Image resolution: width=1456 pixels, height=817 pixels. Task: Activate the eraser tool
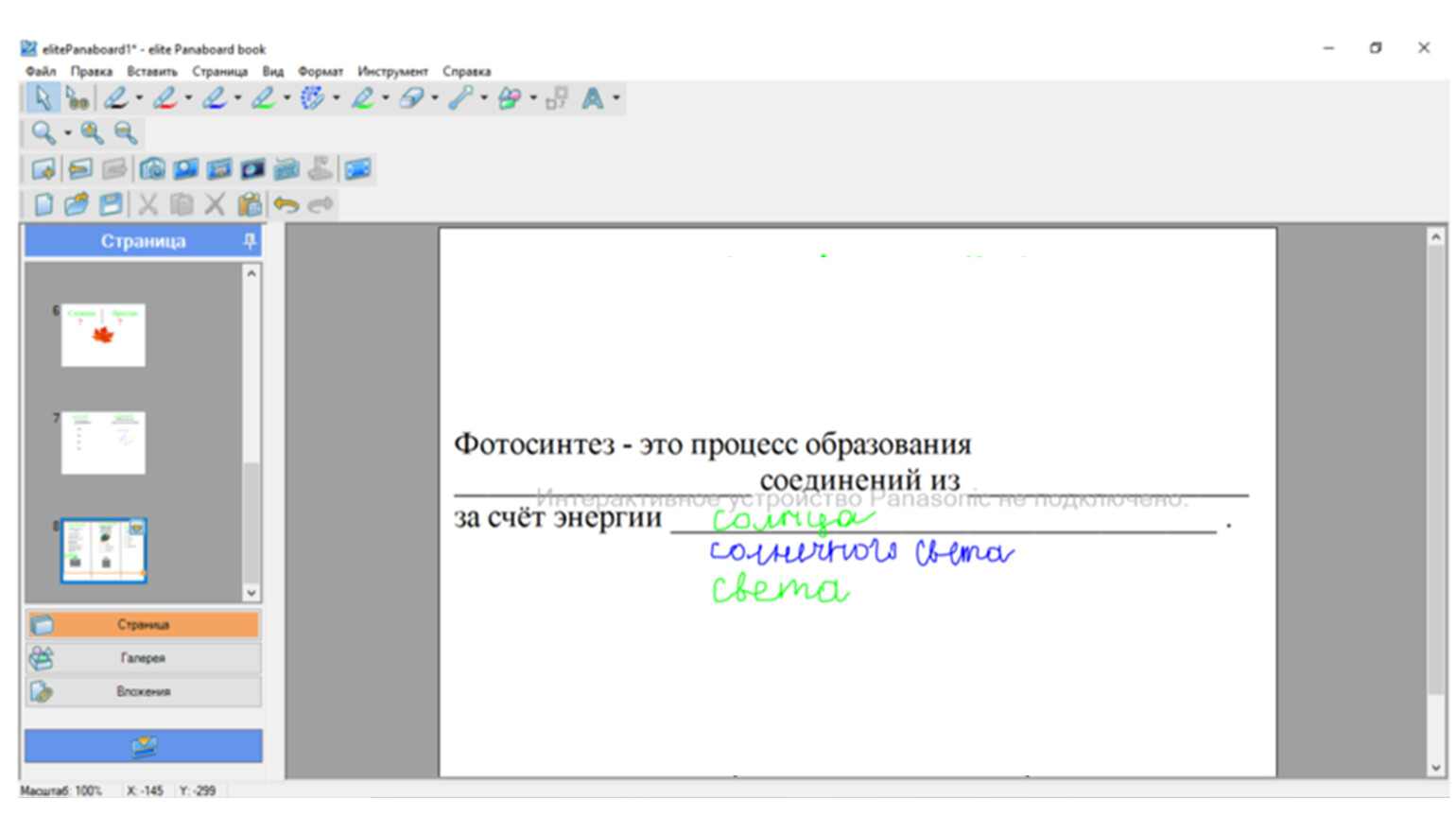point(411,98)
